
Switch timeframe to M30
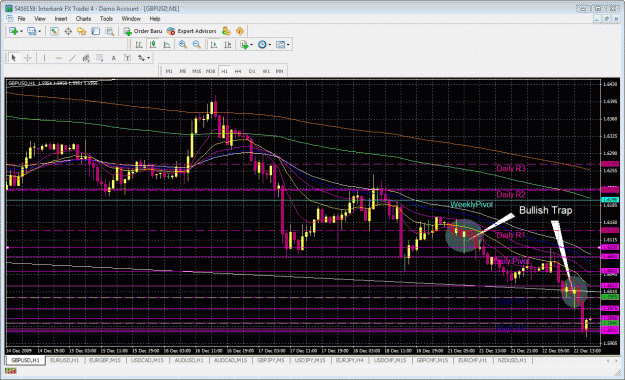[210, 71]
